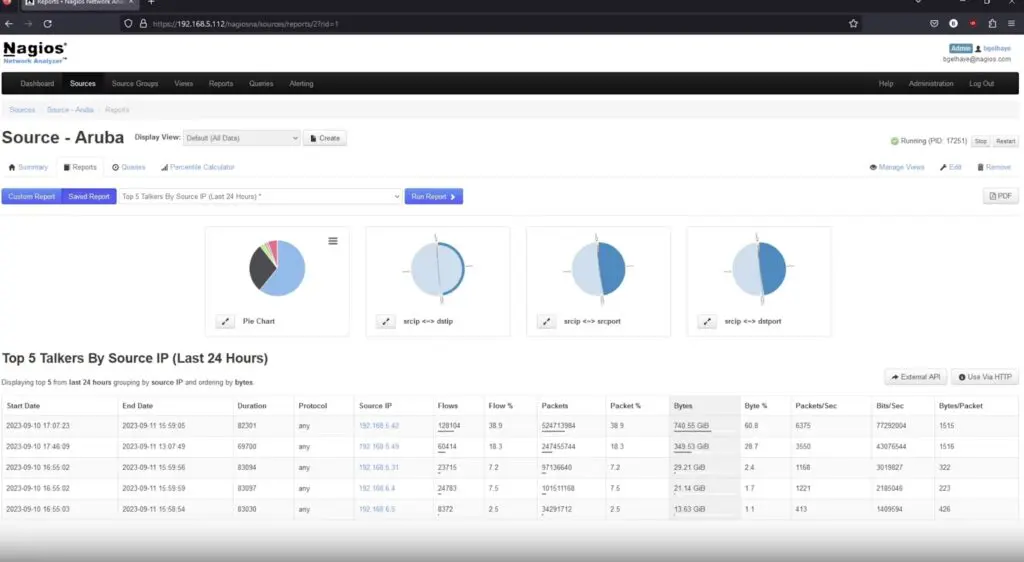
Task: Open the pie chart hamburger menu
Action: tap(333, 240)
